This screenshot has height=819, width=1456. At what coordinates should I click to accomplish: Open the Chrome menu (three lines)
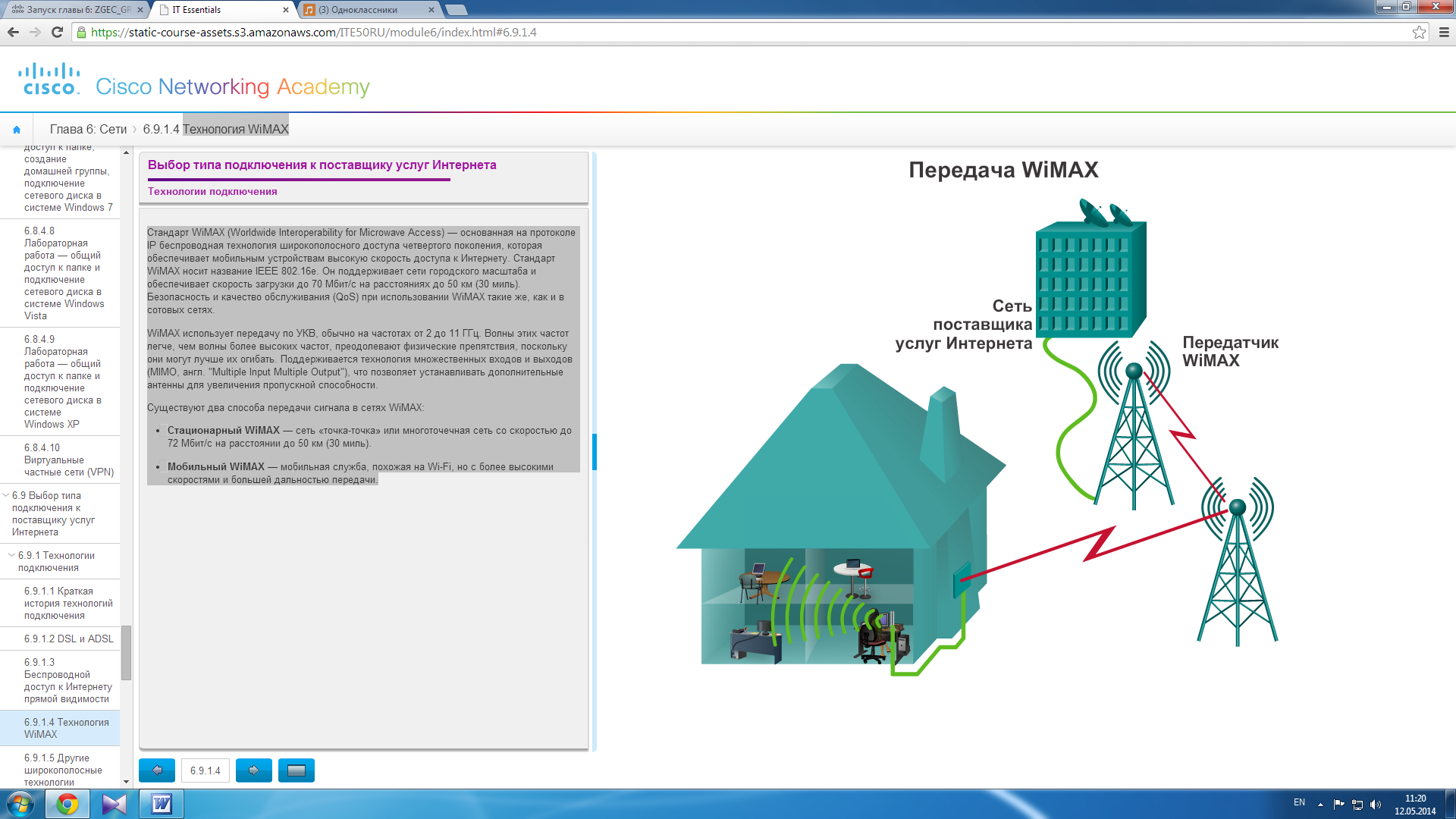pyautogui.click(x=1444, y=32)
